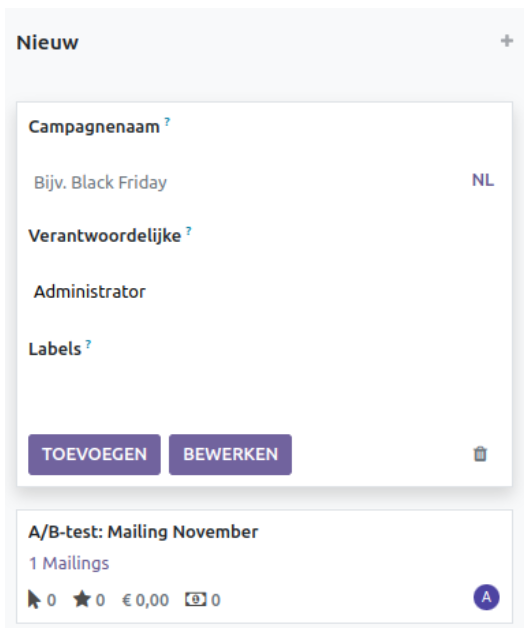Click the plus icon in Nieuw column

pos(507,41)
